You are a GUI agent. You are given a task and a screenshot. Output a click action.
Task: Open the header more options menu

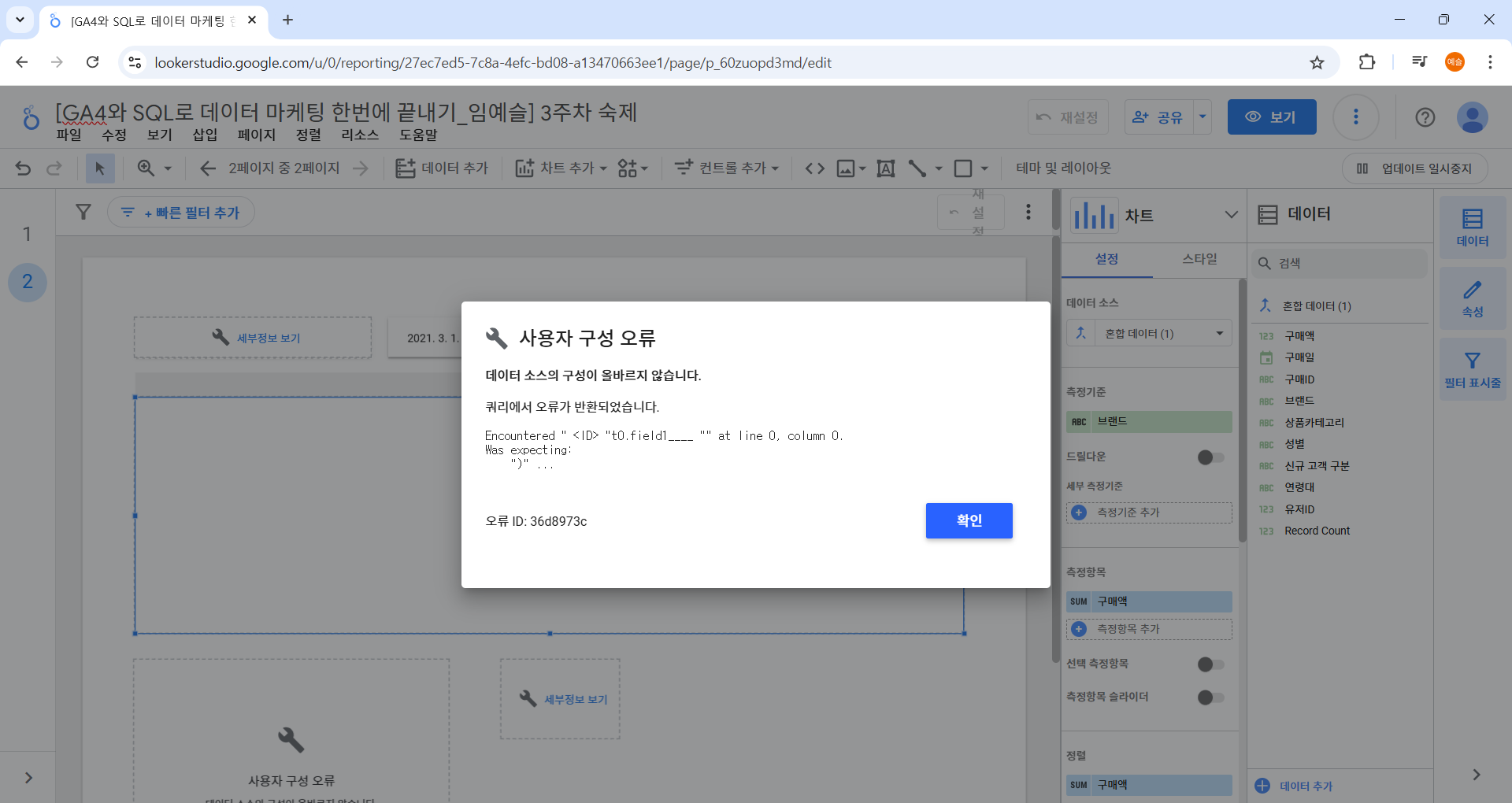click(x=1355, y=117)
